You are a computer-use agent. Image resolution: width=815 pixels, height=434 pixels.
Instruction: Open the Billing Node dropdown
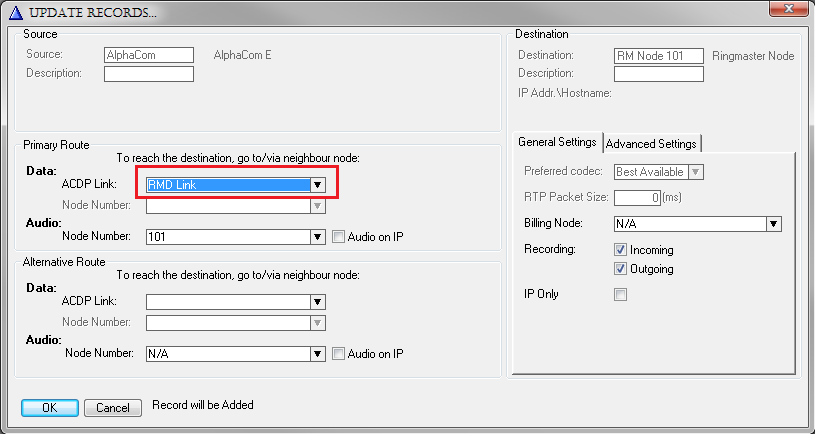point(773,224)
